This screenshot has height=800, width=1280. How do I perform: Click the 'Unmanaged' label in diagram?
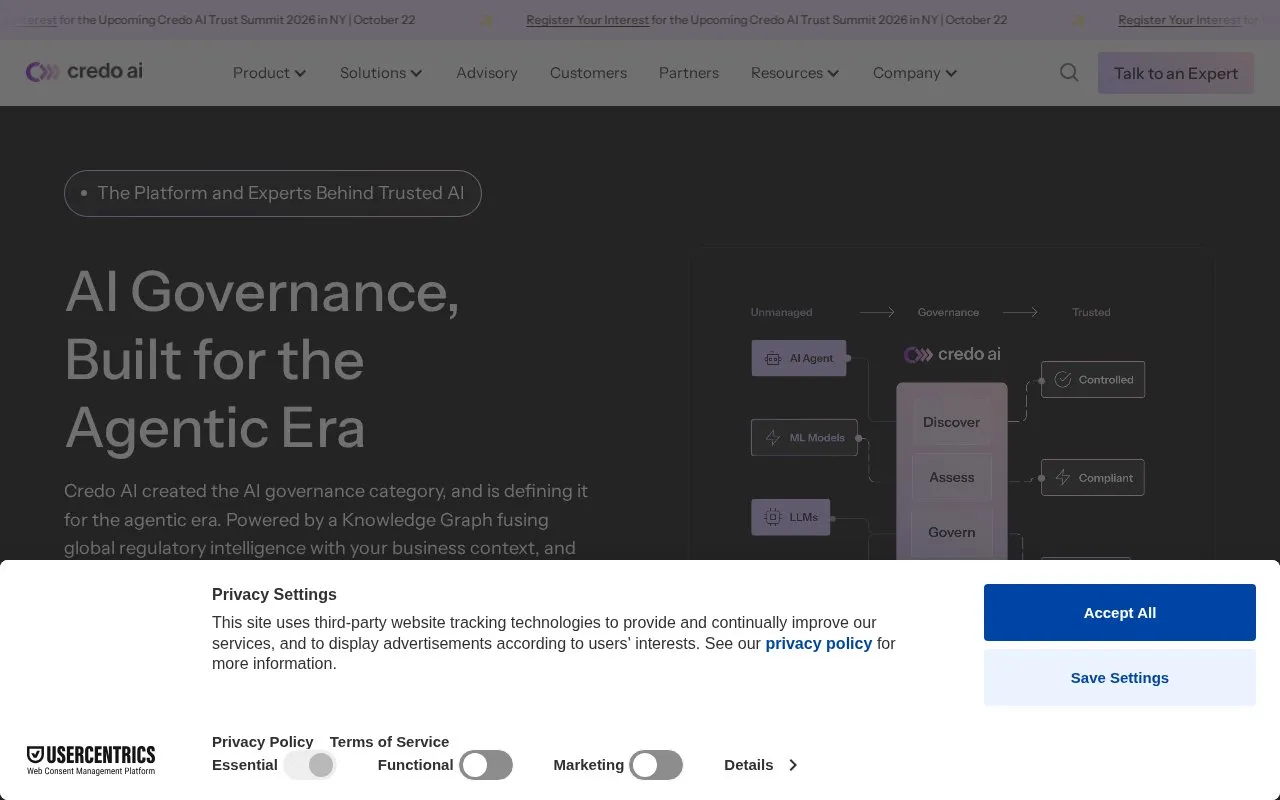(781, 312)
